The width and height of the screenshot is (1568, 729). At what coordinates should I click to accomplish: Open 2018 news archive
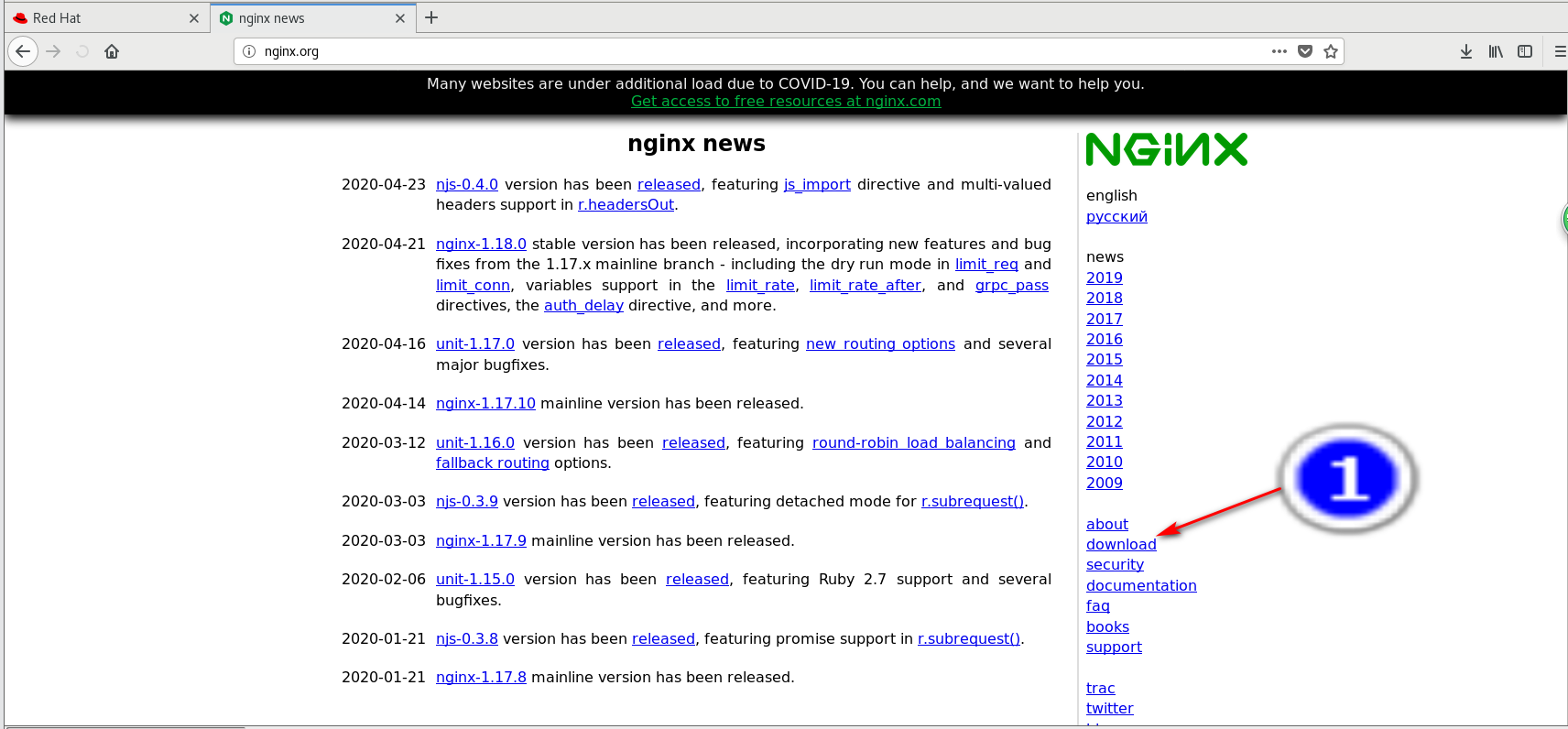[x=1105, y=298]
